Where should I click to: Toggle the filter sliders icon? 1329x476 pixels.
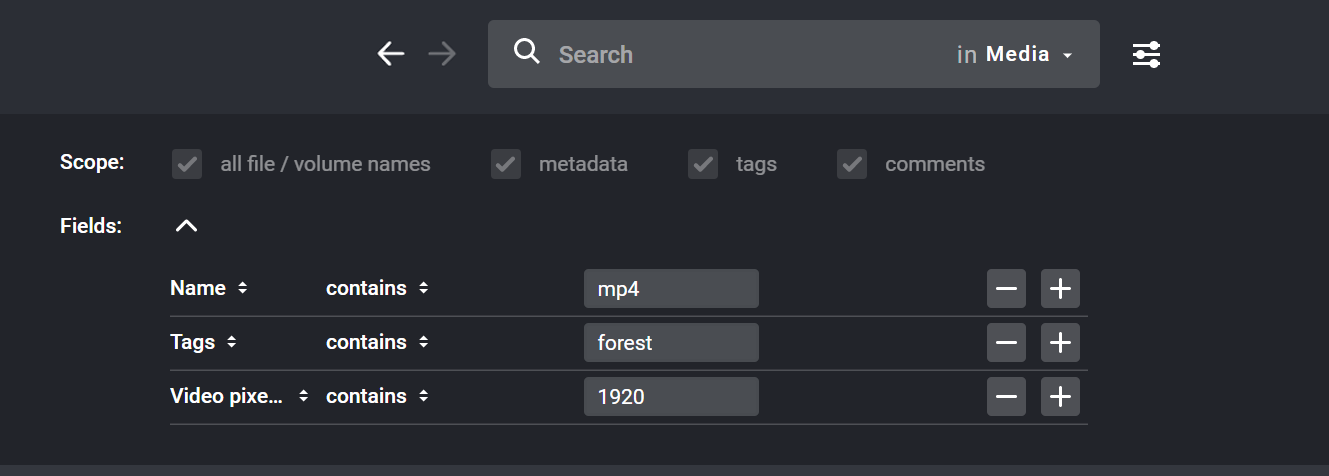(x=1146, y=54)
